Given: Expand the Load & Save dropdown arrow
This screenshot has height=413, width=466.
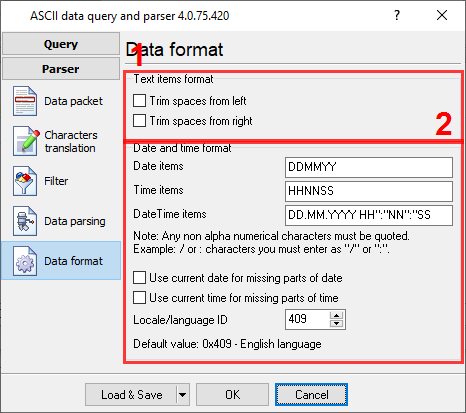Looking at the screenshot, I should [182, 395].
